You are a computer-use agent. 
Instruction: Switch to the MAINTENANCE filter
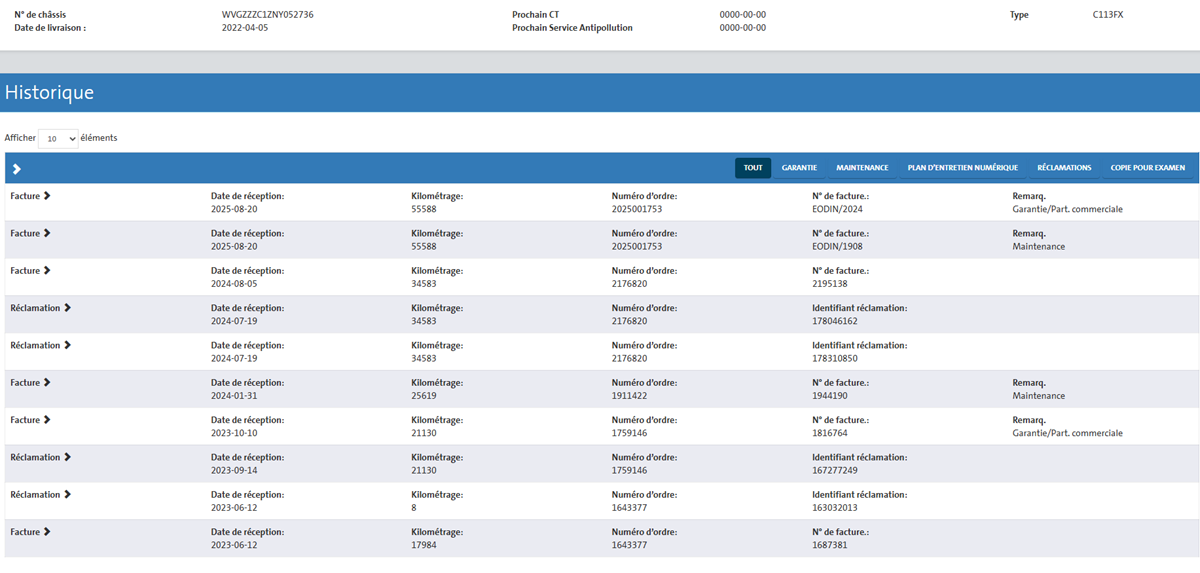862,168
